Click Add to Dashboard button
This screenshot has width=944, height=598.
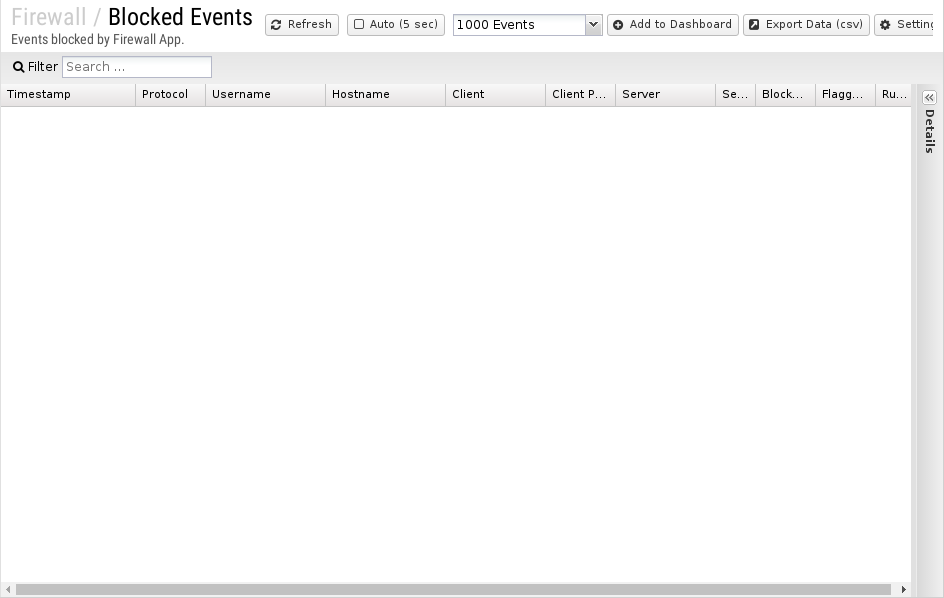(x=672, y=25)
